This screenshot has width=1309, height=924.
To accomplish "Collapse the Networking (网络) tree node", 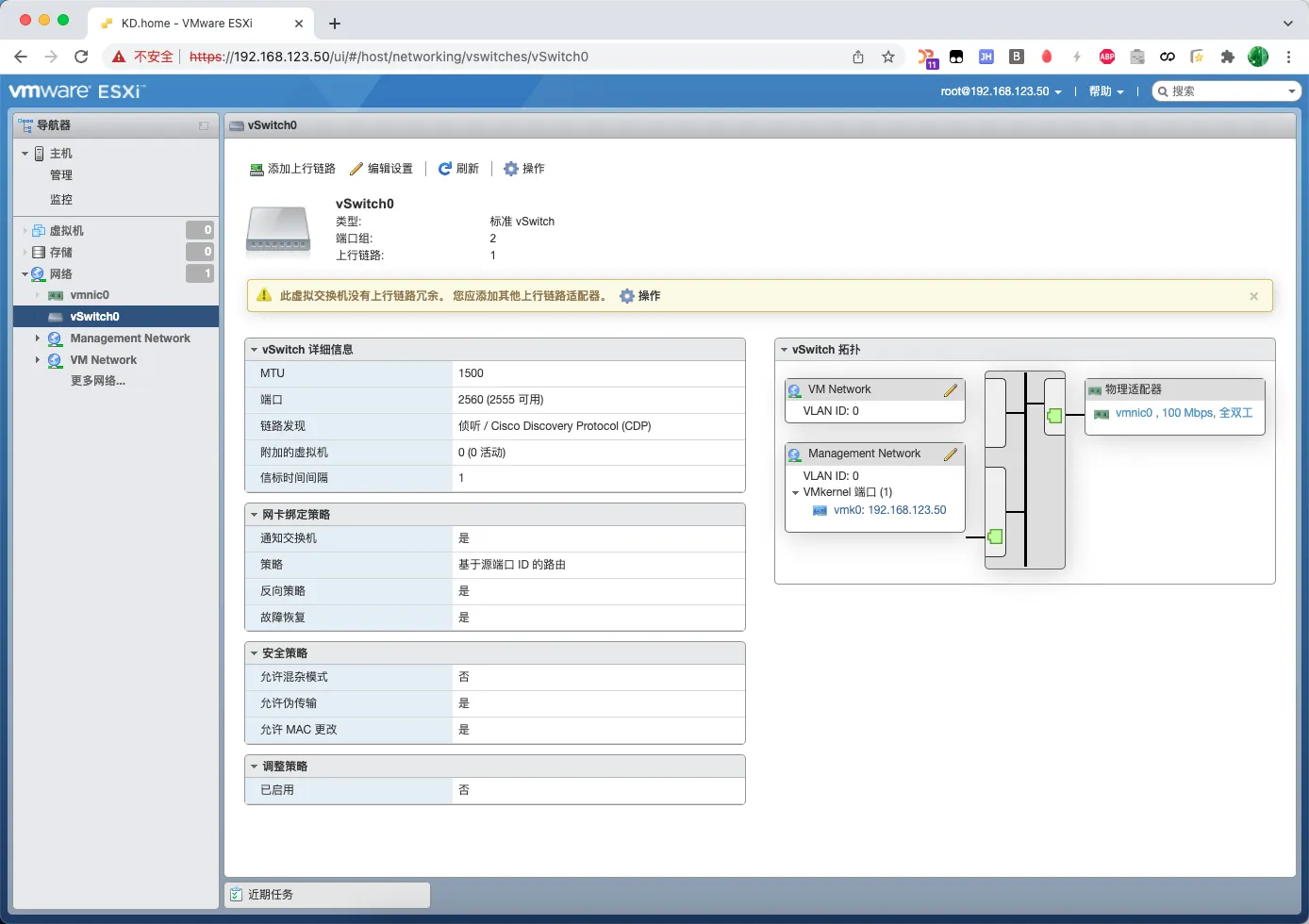I will pyautogui.click(x=25, y=274).
